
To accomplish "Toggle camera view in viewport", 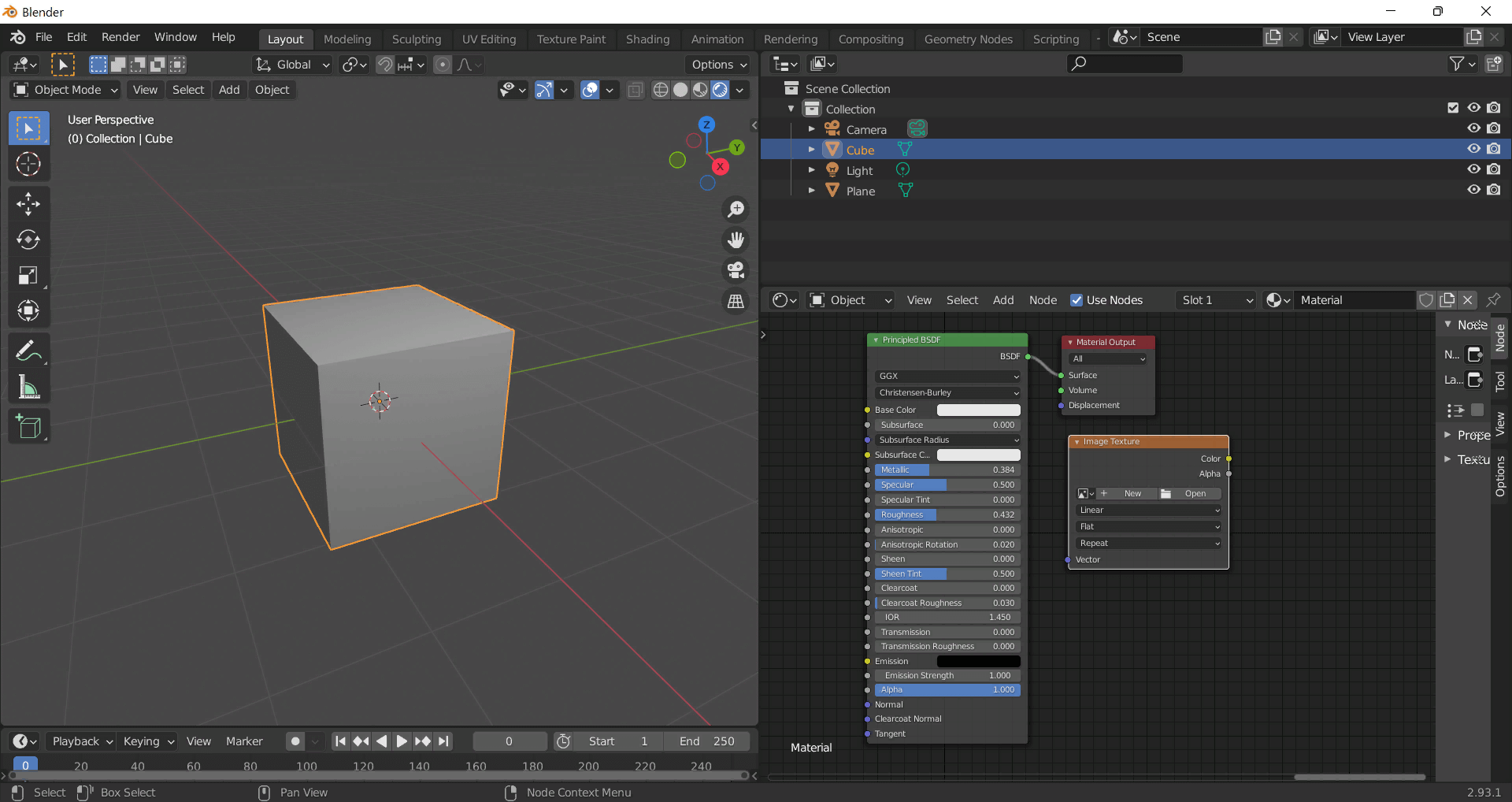I will (736, 270).
